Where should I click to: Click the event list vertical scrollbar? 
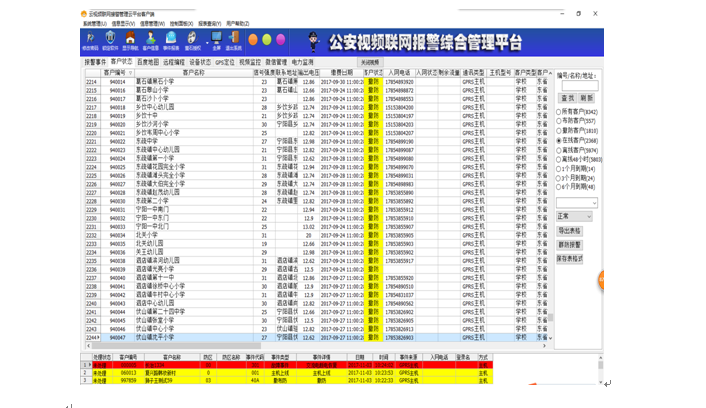[600, 370]
